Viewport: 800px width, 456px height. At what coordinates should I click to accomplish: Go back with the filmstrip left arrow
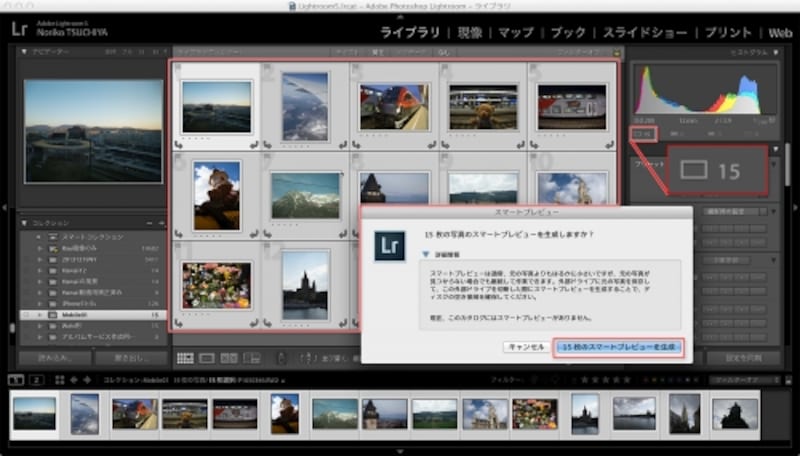[73, 380]
